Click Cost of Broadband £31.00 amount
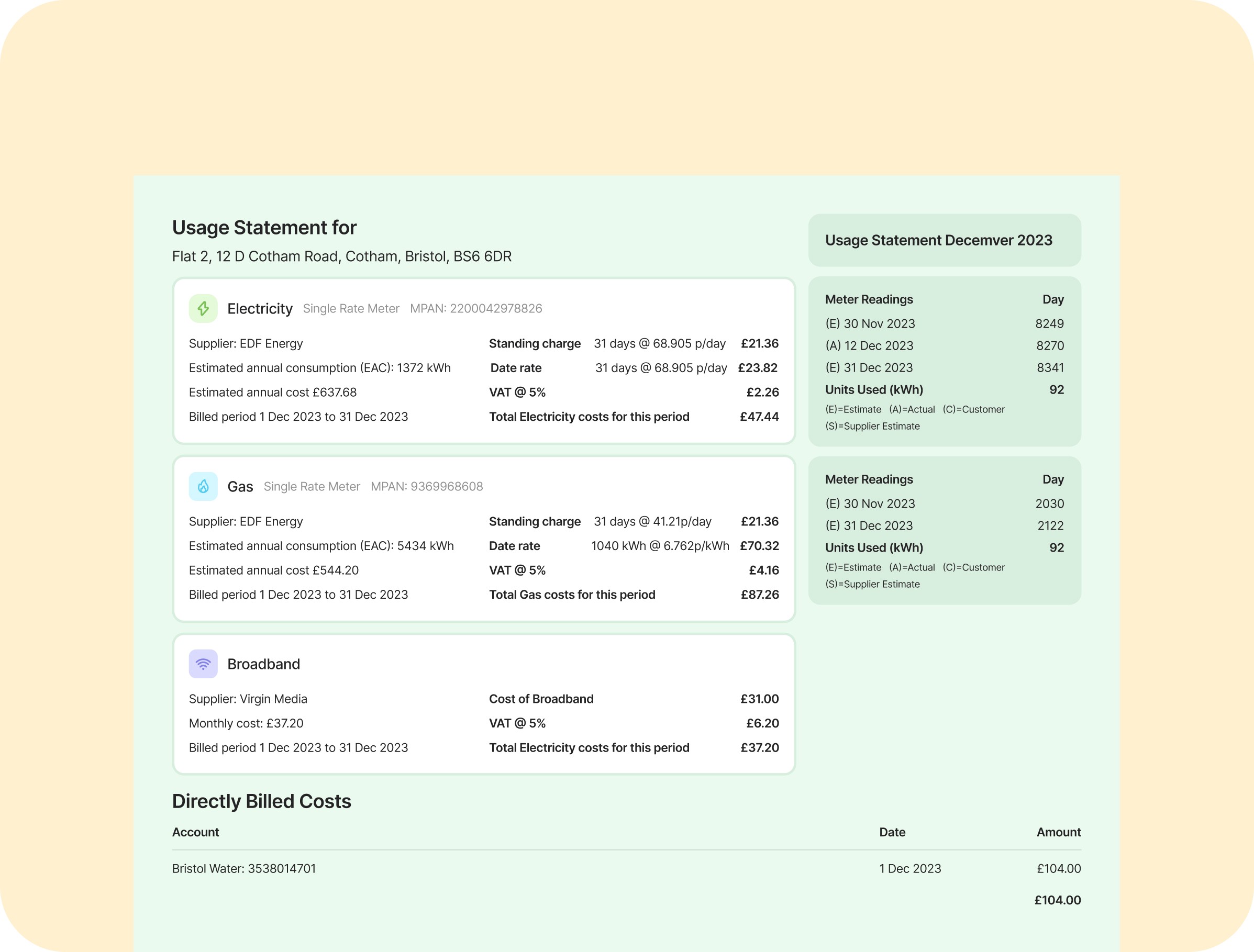1254x952 pixels. coord(759,699)
